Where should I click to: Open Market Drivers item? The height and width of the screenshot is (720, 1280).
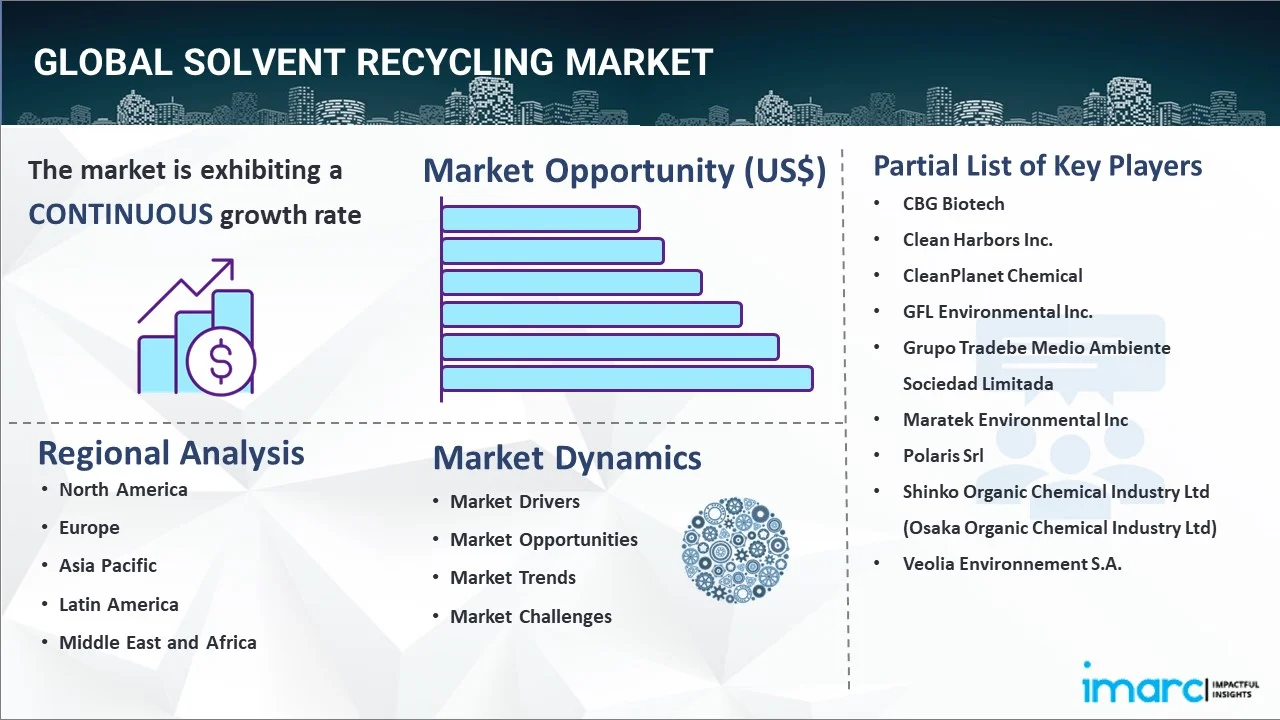(x=514, y=501)
